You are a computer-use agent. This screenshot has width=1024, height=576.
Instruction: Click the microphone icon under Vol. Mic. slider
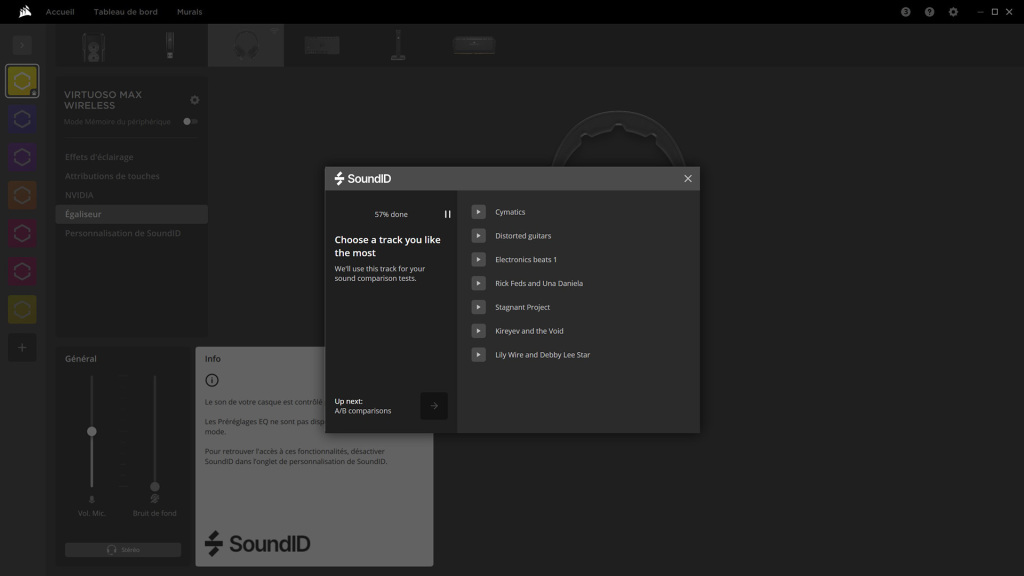[91, 500]
